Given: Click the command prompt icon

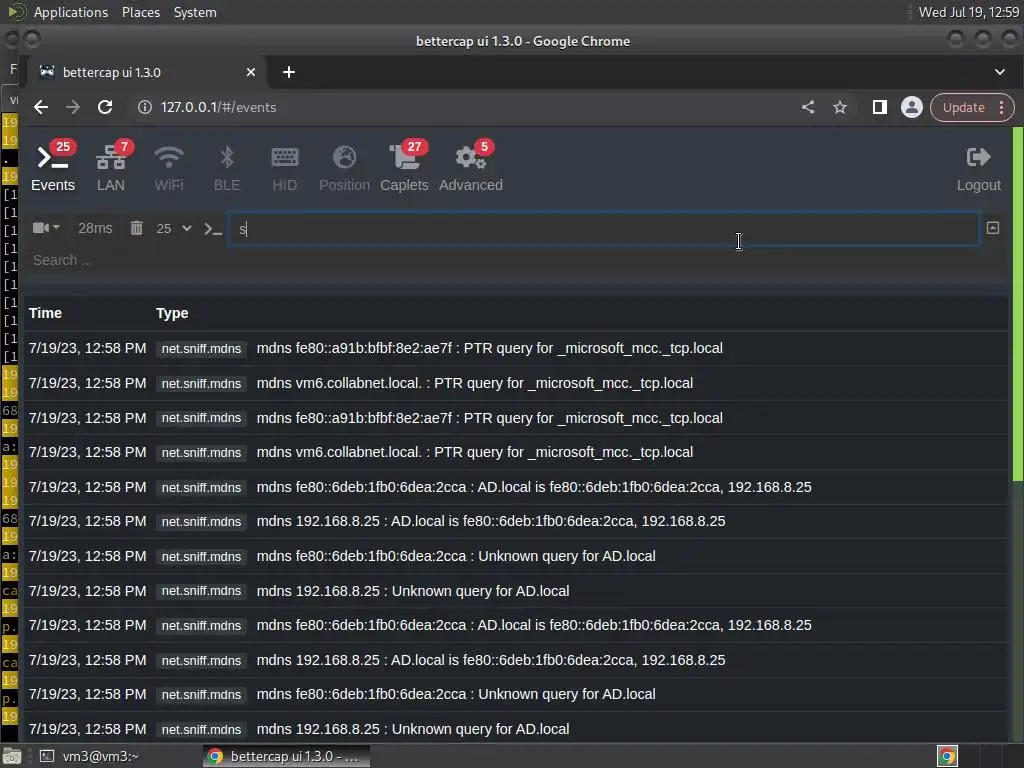Looking at the screenshot, I should (x=213, y=229).
